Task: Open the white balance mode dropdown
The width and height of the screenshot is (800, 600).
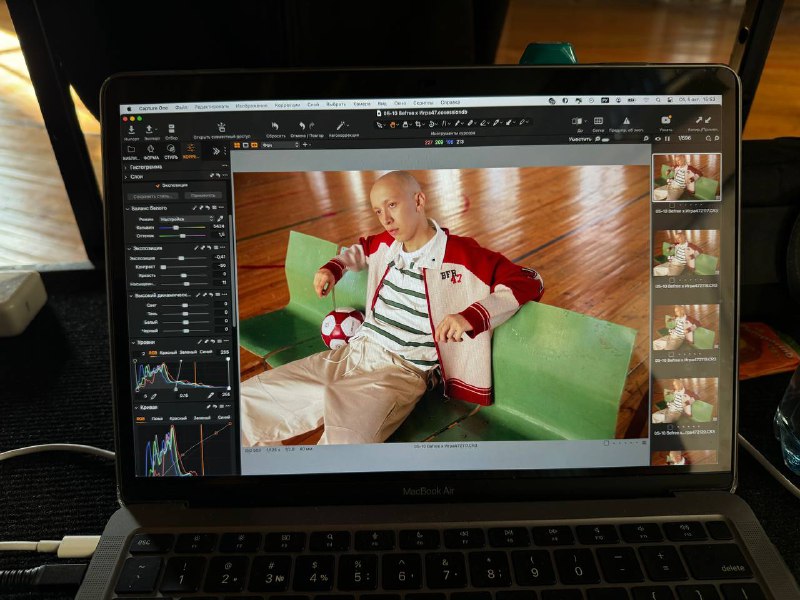Action: (186, 219)
